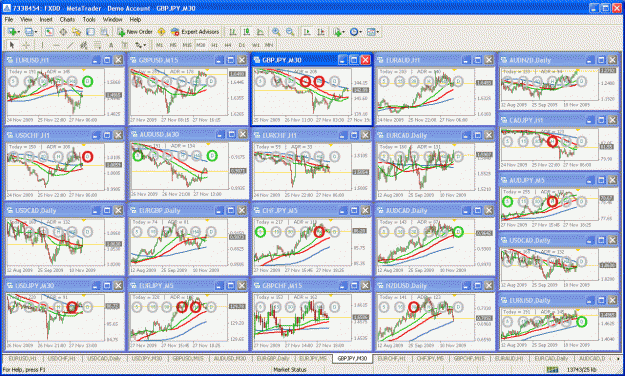Open the Arrows objects dropdown
Screen dimensions: 625x376
140,45
